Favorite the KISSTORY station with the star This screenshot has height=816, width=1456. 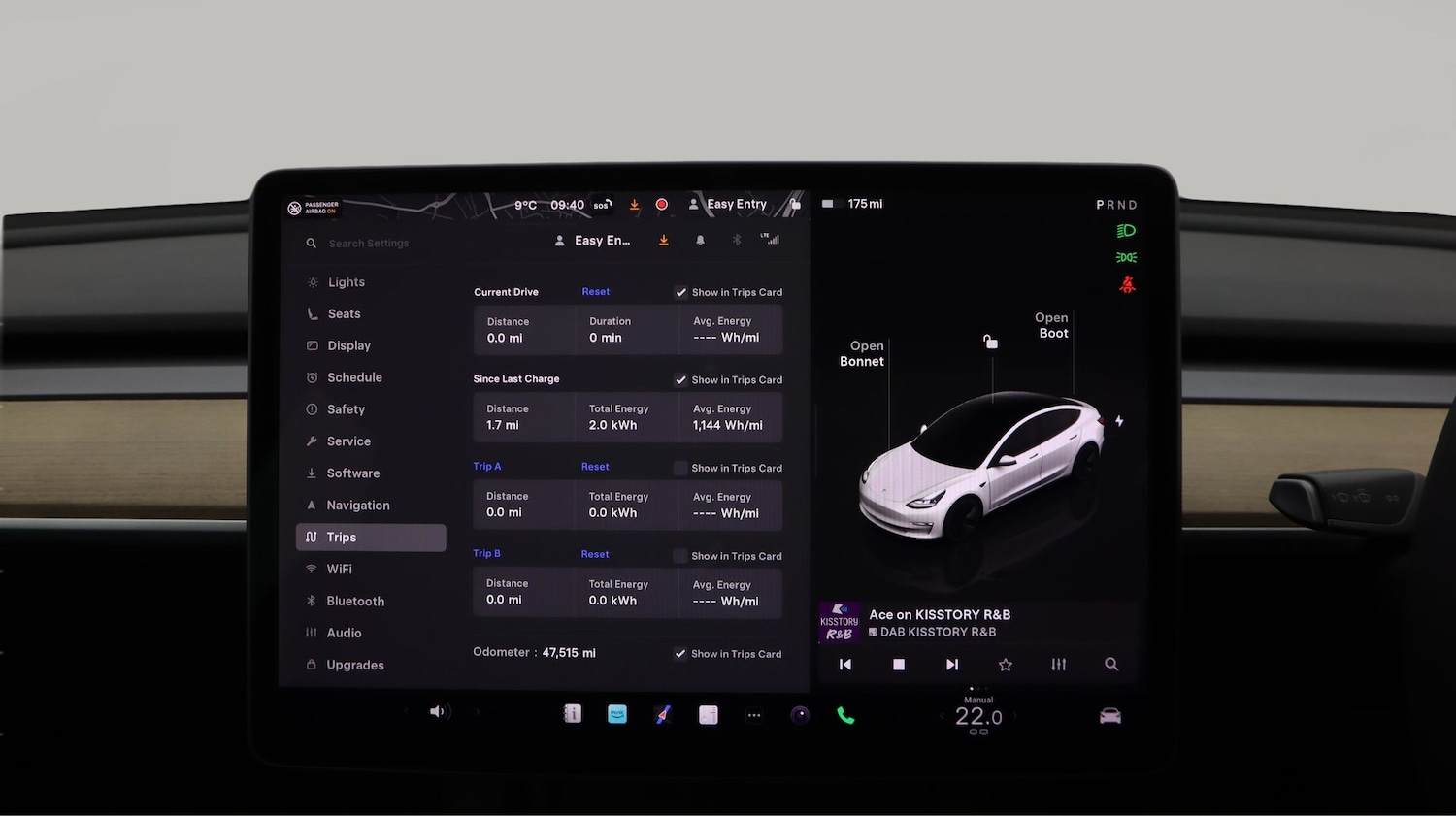click(1006, 665)
